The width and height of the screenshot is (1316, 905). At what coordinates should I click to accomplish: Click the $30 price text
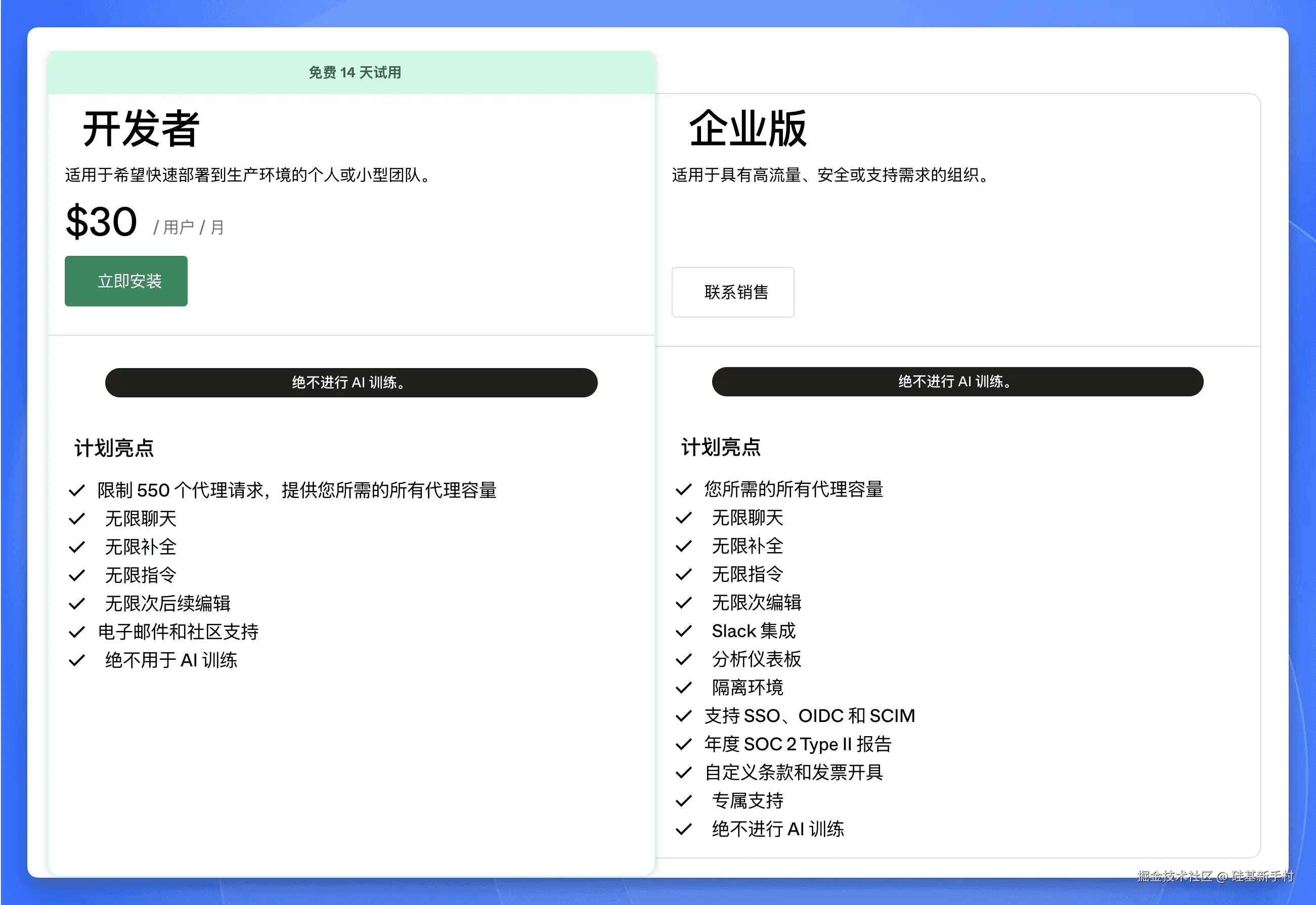coord(102,222)
